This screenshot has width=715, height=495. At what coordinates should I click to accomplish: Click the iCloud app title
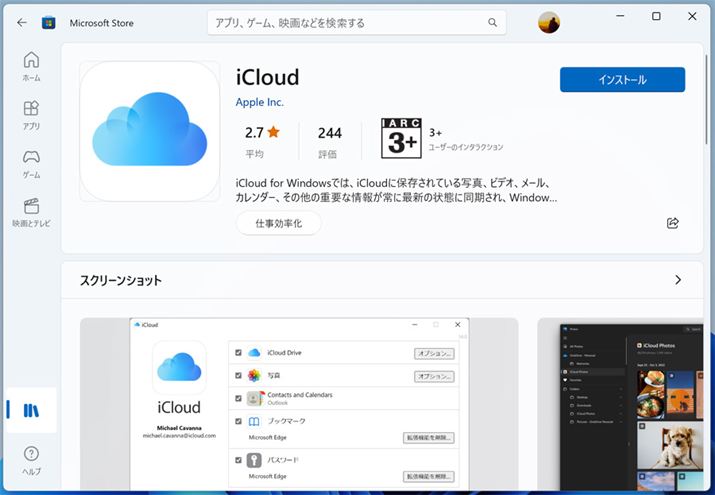pyautogui.click(x=267, y=77)
